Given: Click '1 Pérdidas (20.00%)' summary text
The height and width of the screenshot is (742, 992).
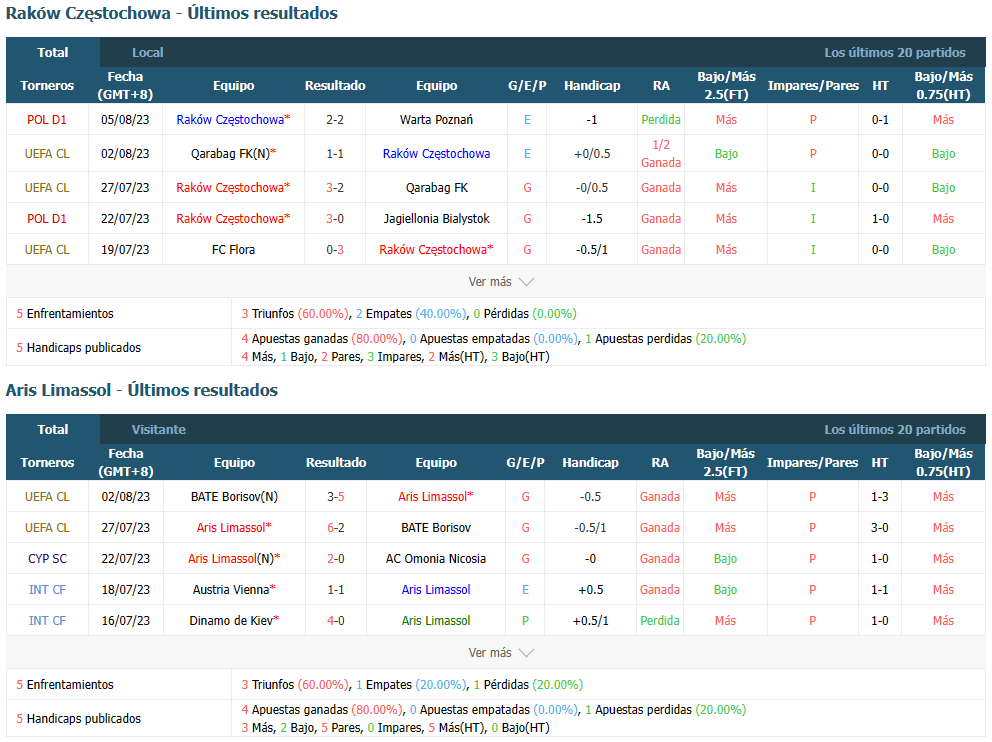Looking at the screenshot, I should [x=528, y=684].
